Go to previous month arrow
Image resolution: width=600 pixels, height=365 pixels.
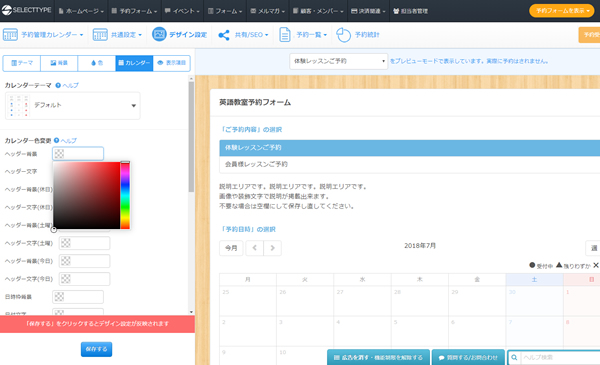(x=254, y=248)
